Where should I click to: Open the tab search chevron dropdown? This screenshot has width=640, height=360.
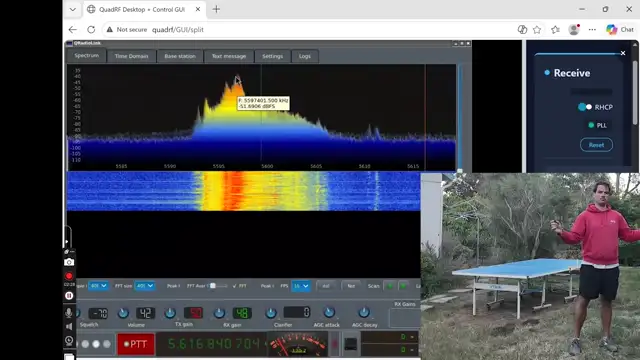coord(73,9)
